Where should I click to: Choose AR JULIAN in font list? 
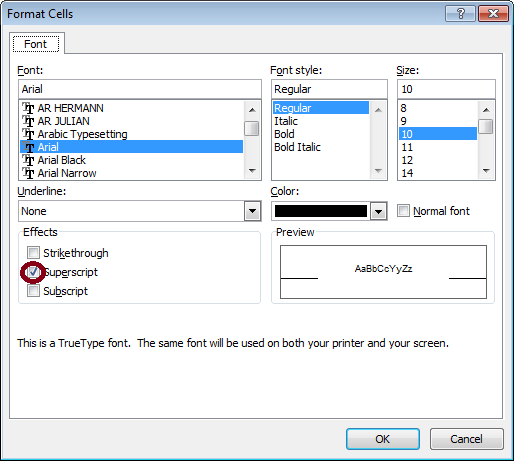click(x=132, y=121)
